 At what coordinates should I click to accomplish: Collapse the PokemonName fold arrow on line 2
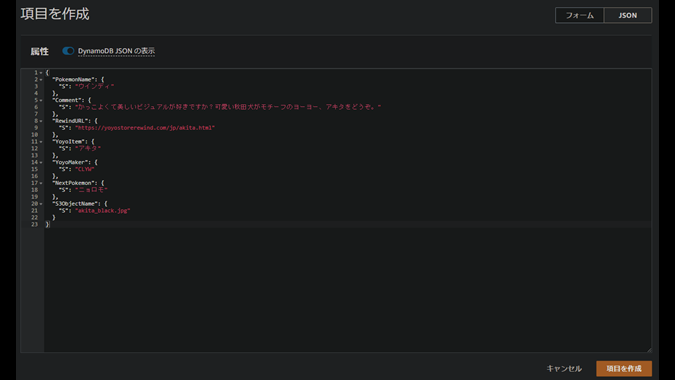tap(41, 80)
